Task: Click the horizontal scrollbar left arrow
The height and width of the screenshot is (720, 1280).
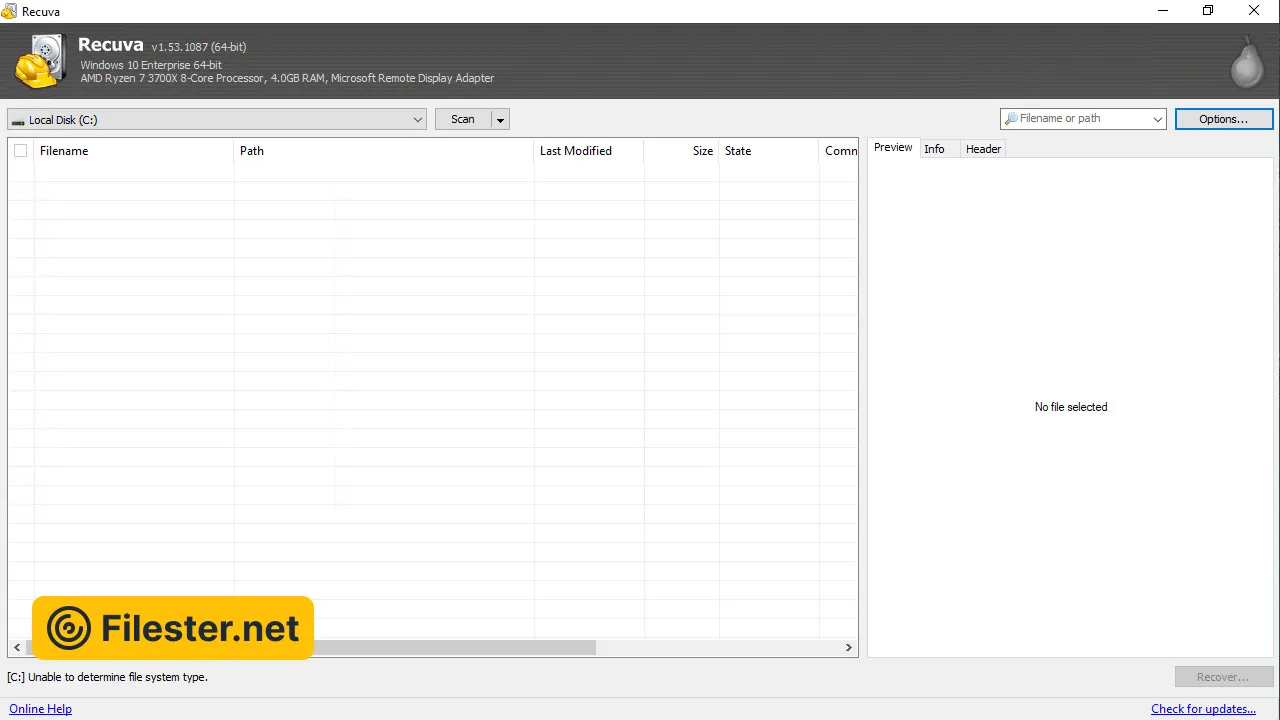Action: point(16,648)
